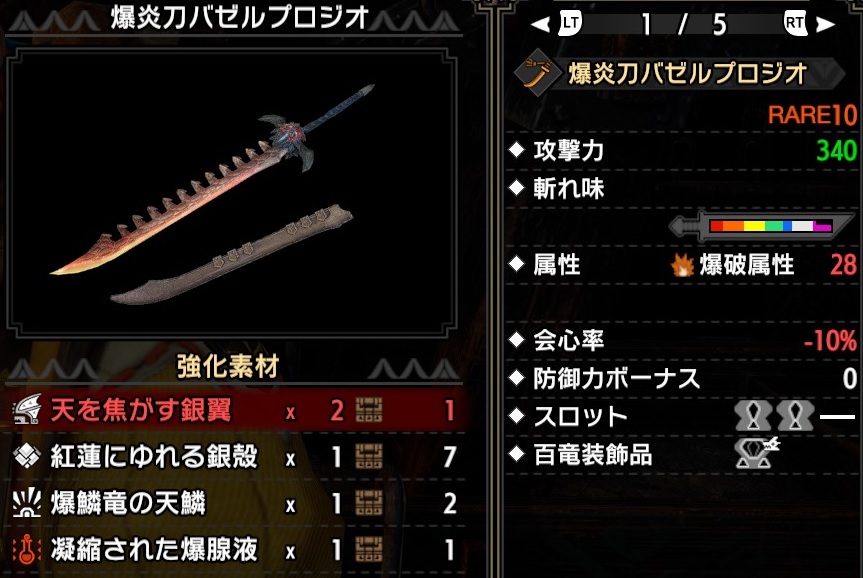Select 爆鱗竜の天鱗 material row
Screen dimensions: 863x578
tap(234, 504)
